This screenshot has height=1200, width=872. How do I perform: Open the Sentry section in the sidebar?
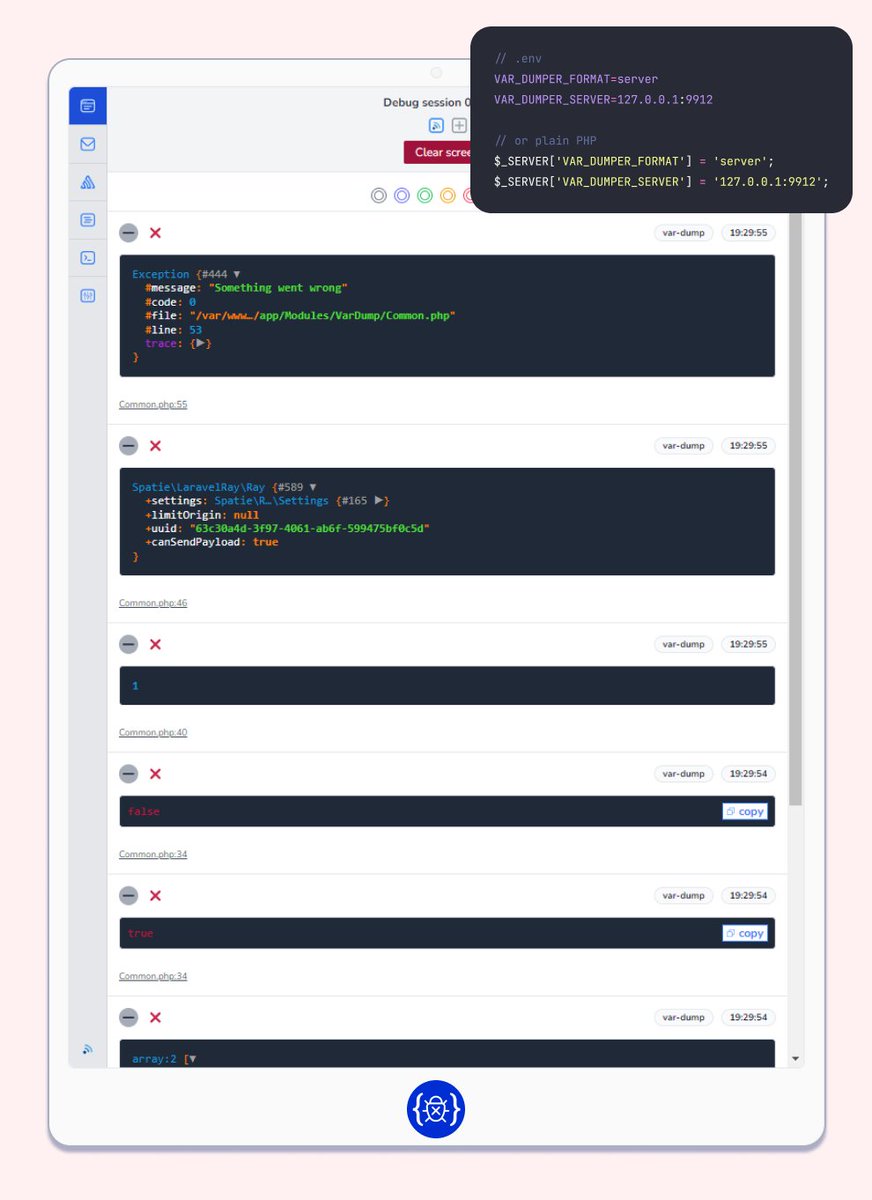[88, 182]
